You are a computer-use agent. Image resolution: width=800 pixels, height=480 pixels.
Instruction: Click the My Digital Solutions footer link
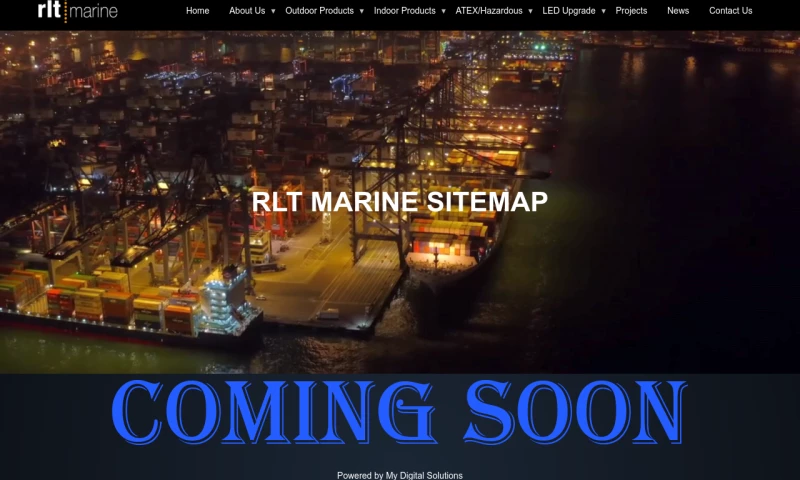pyautogui.click(x=424, y=475)
